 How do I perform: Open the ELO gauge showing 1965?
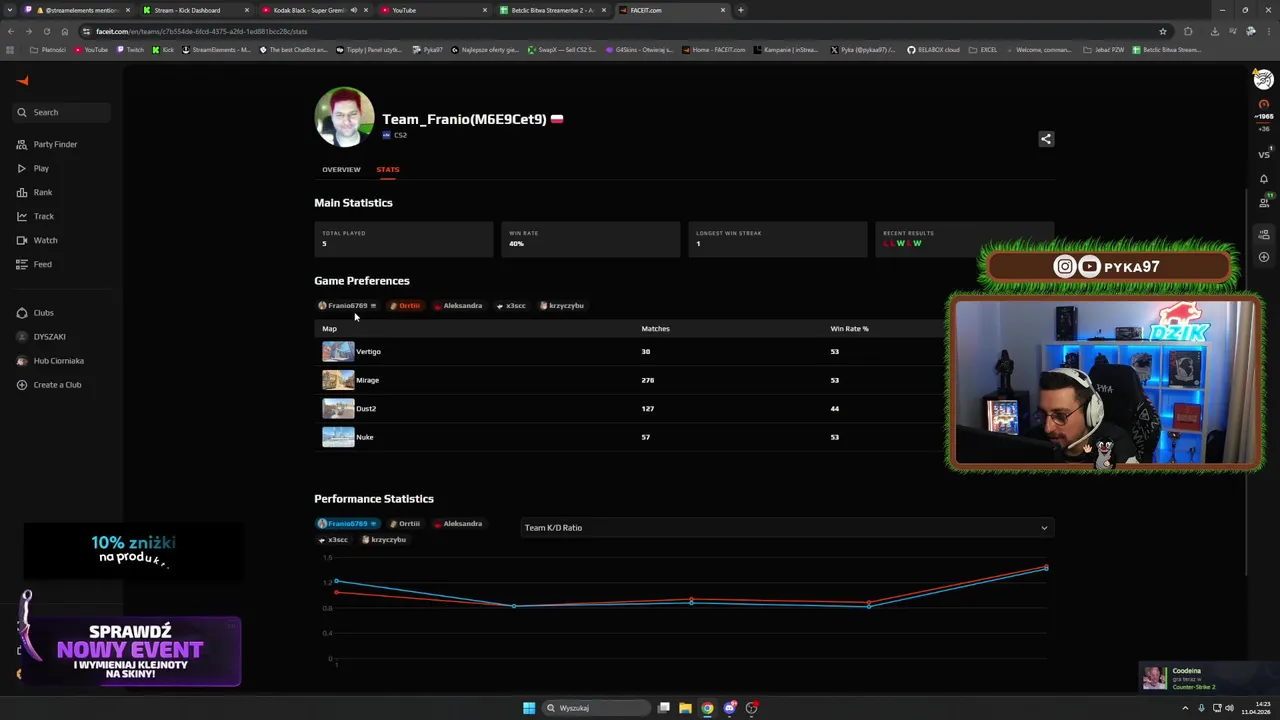tap(1264, 110)
